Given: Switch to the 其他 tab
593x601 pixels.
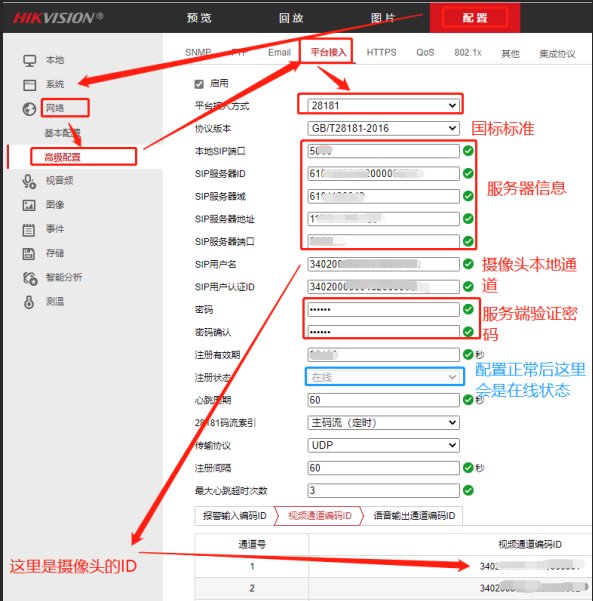Looking at the screenshot, I should coord(510,54).
